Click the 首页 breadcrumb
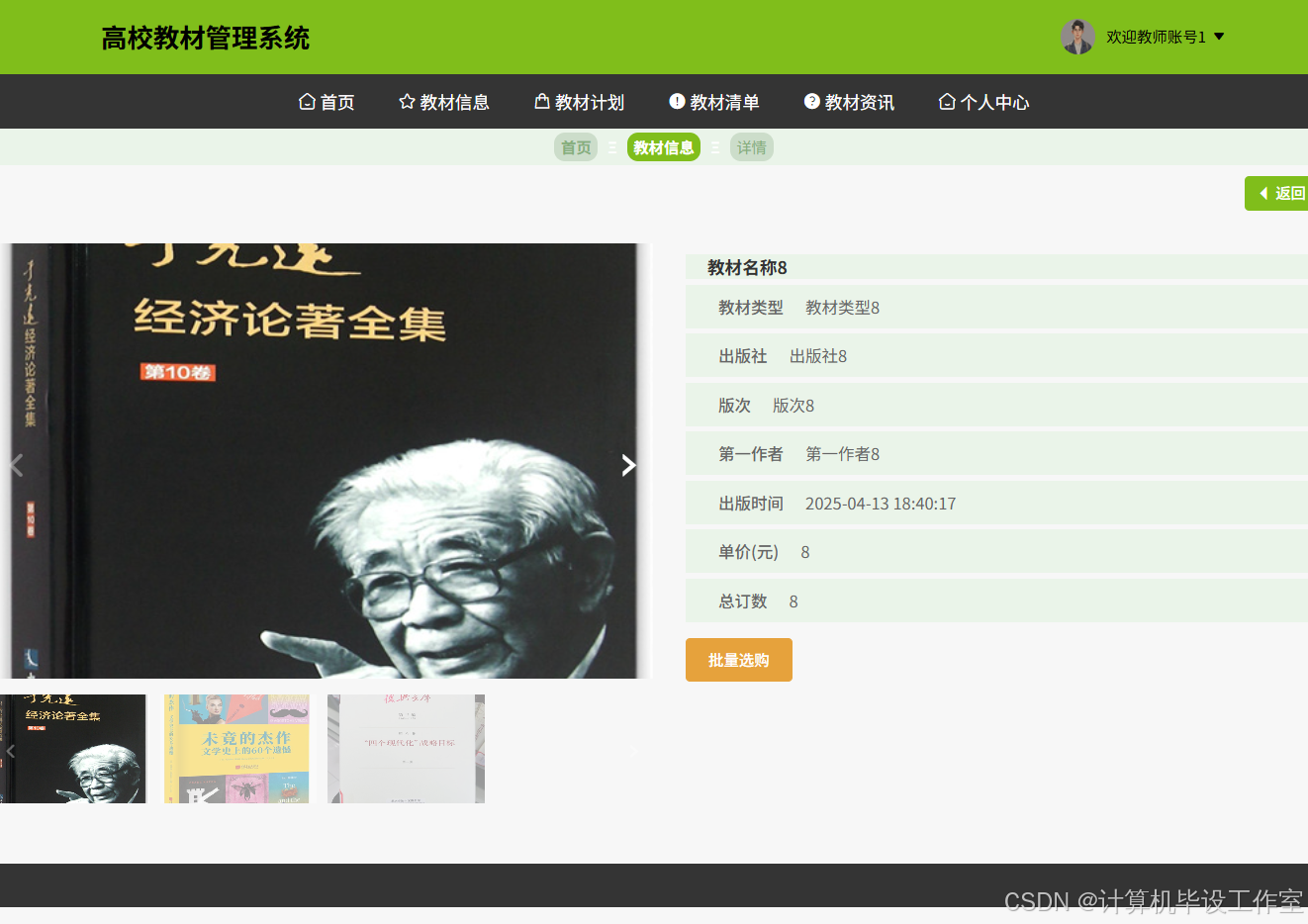Viewport: 1308px width, 924px height. coord(576,147)
